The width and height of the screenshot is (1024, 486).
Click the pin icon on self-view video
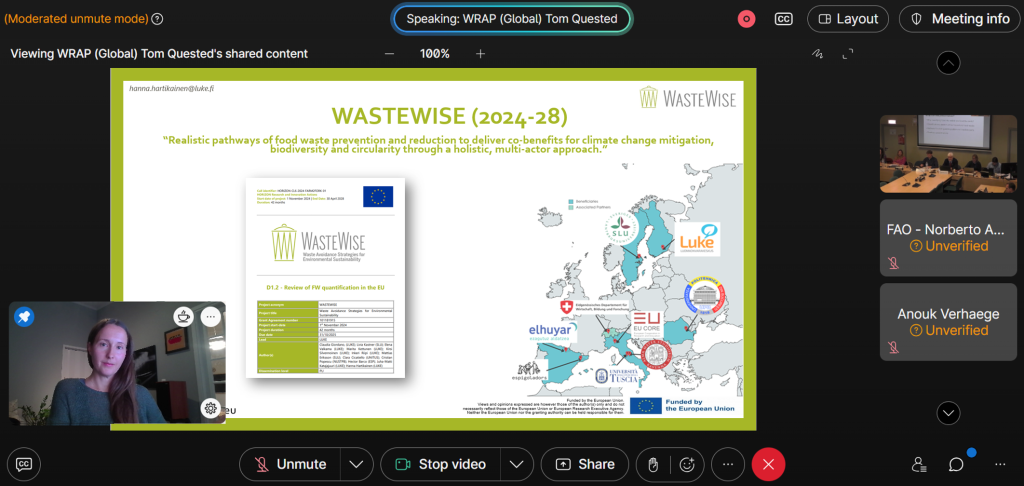click(24, 316)
